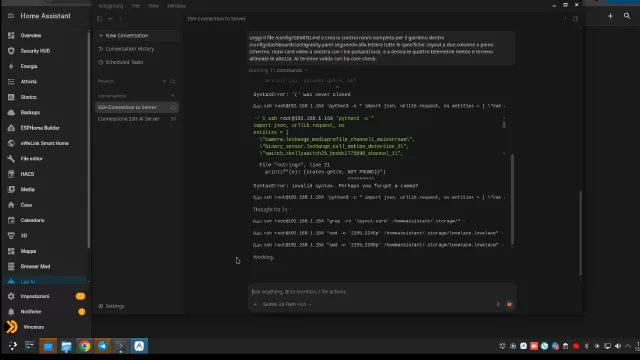Stop the running agent with red stop button
This screenshot has width=640, height=360.
coord(509,304)
